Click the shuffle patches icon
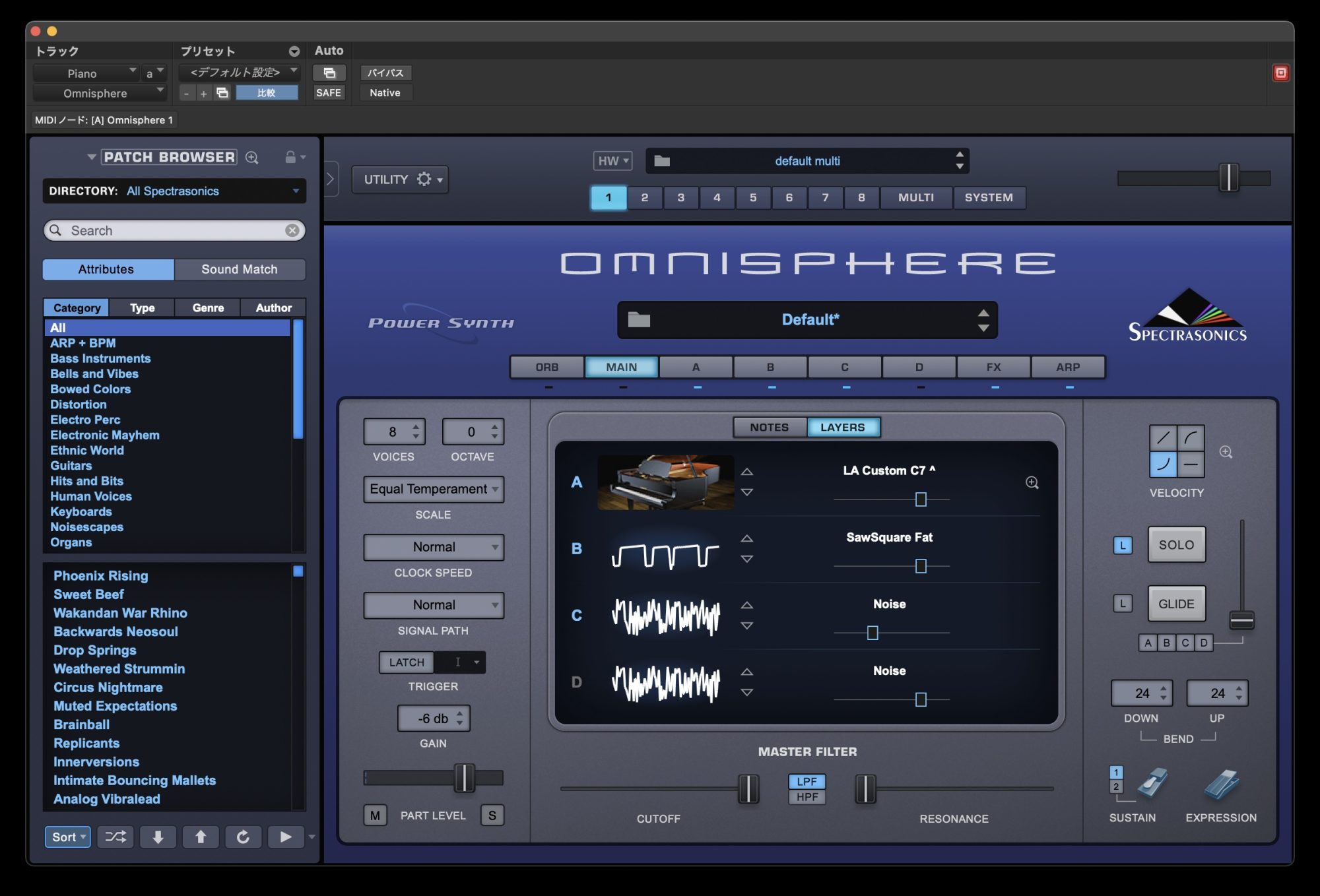The image size is (1320, 896). 115,837
